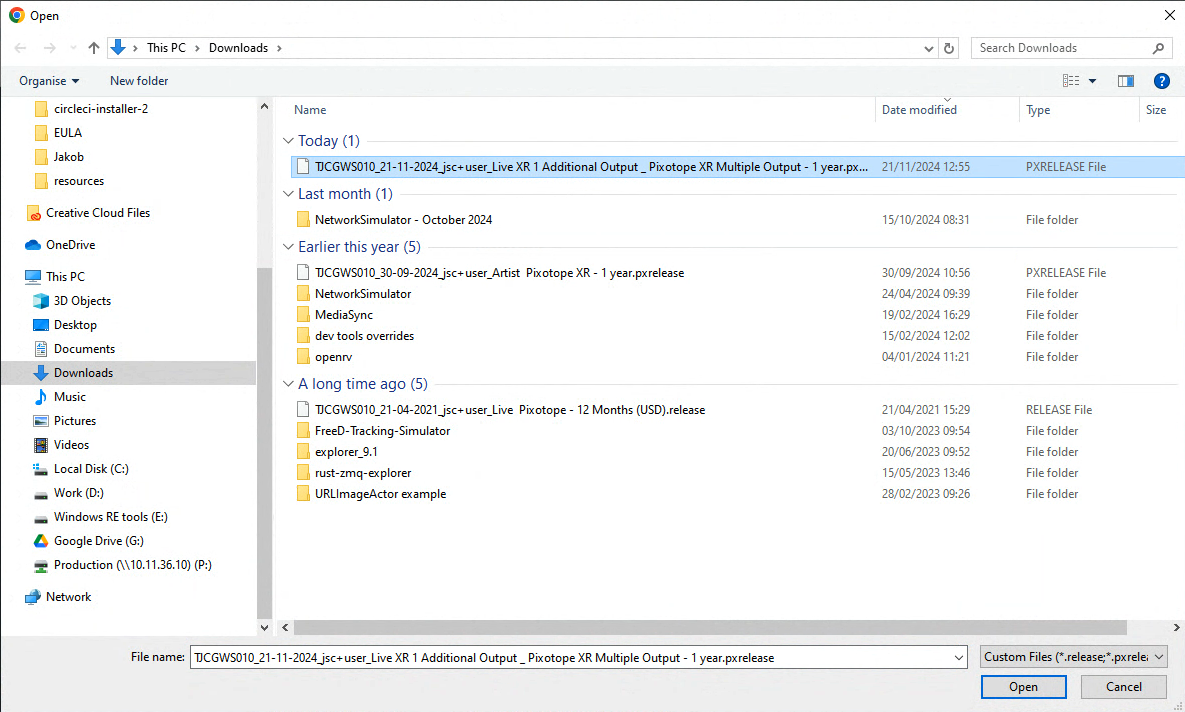The width and height of the screenshot is (1185, 712).
Task: Open address bar history dropdown
Action: (929, 48)
